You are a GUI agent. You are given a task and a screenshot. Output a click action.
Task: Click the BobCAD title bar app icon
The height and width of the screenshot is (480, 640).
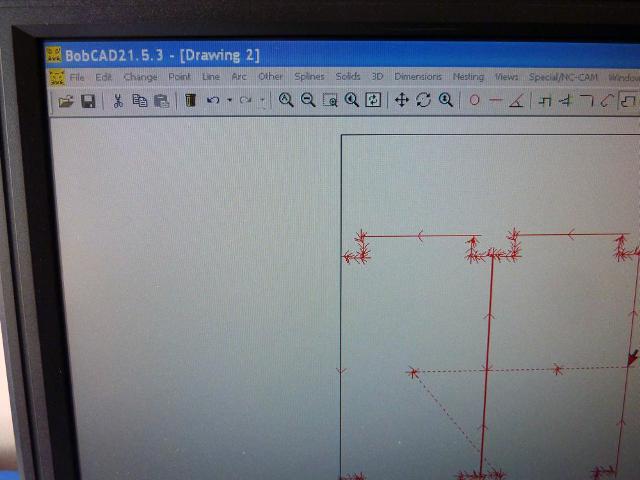(54, 55)
